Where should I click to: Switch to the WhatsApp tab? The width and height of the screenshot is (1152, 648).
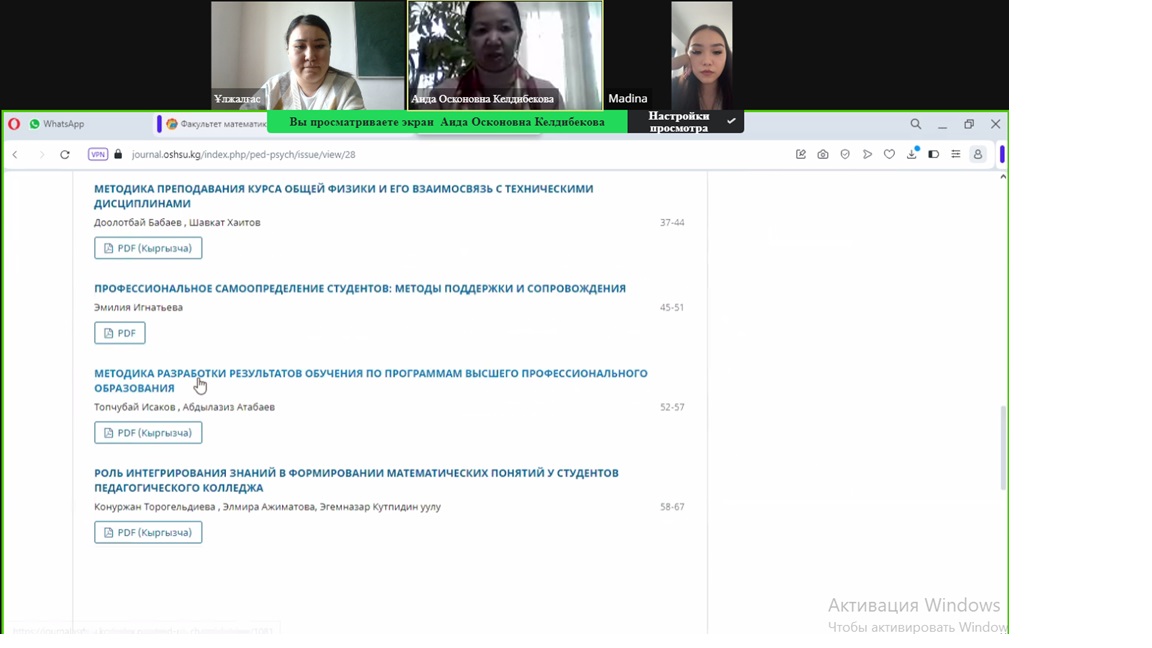pos(62,124)
